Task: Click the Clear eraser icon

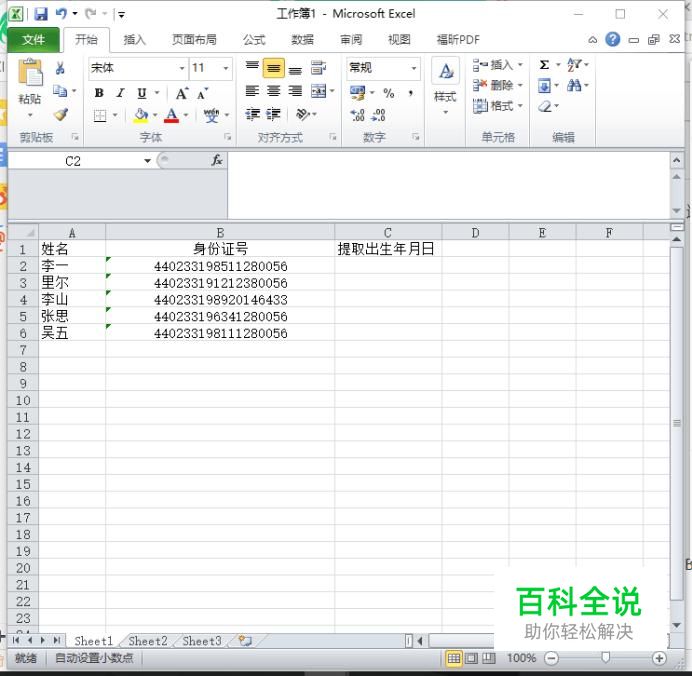Action: tap(545, 107)
